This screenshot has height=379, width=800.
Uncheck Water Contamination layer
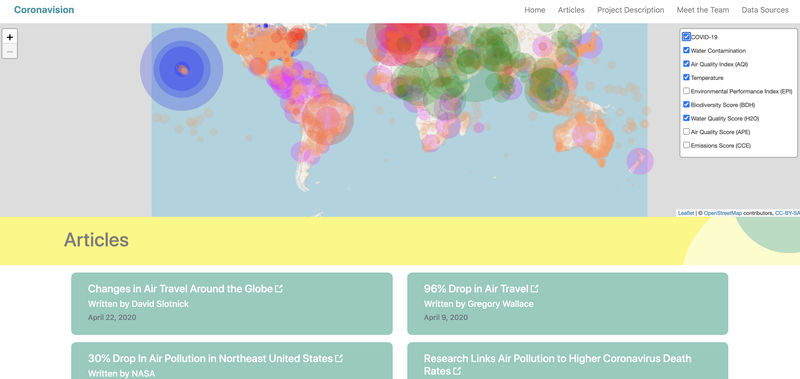tap(686, 50)
